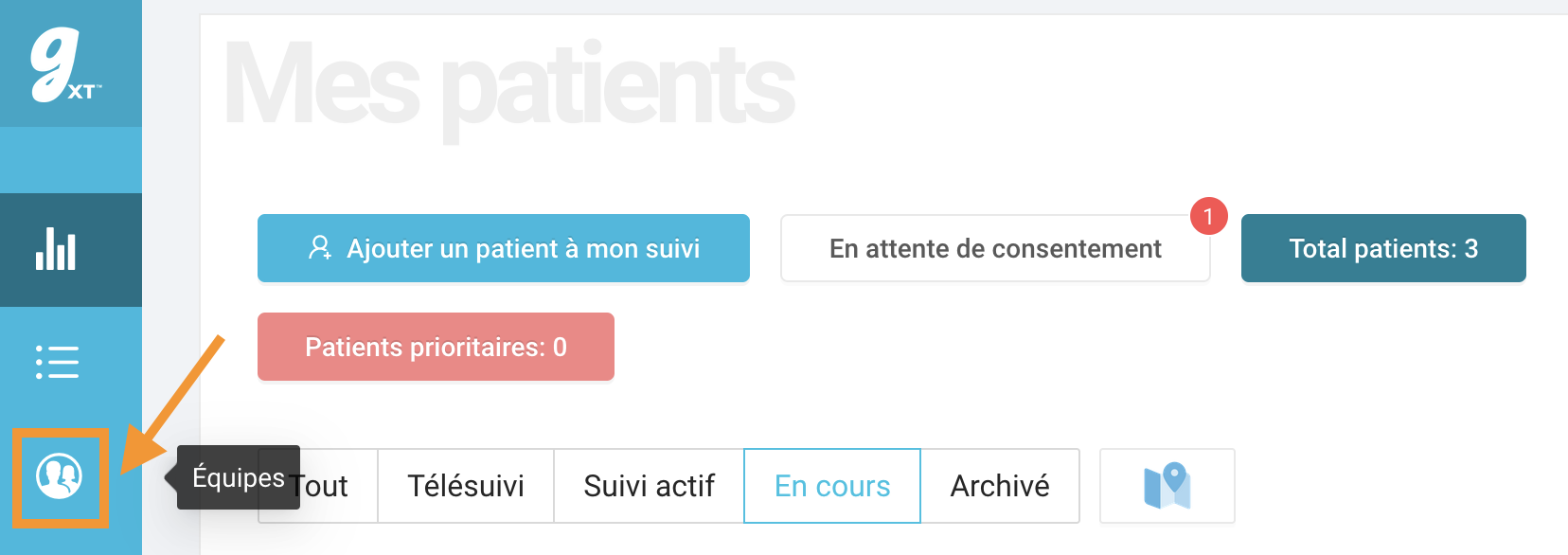1568x555 pixels.
Task: Select the En cours tab
Action: point(832,486)
